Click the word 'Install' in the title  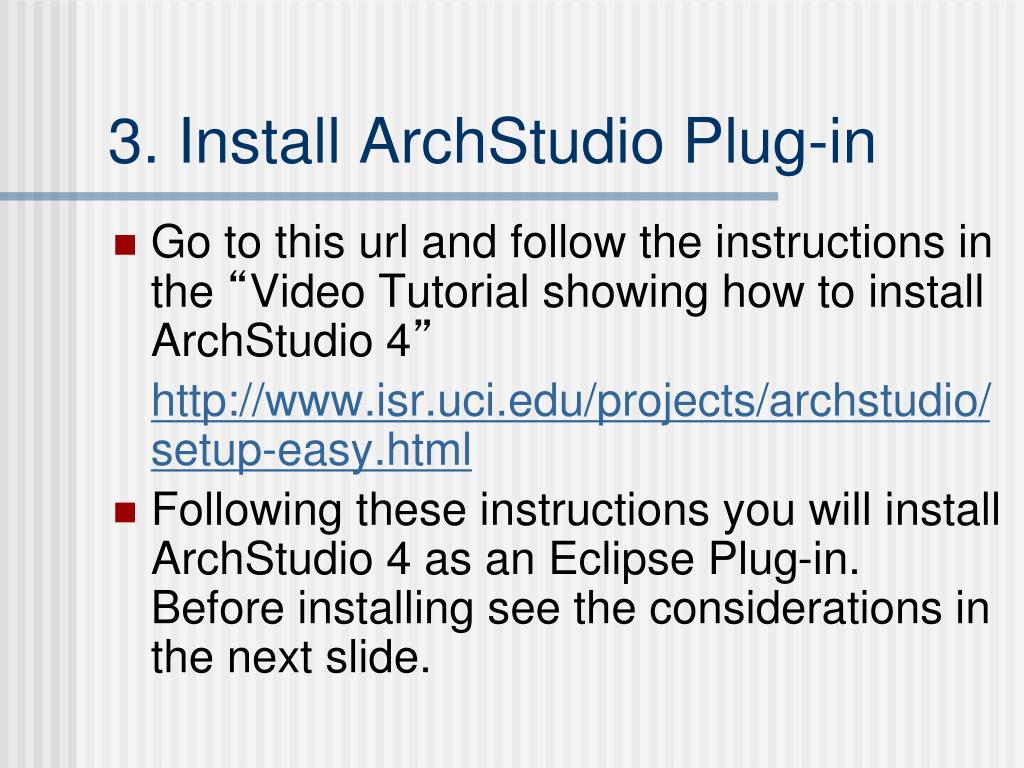(259, 141)
